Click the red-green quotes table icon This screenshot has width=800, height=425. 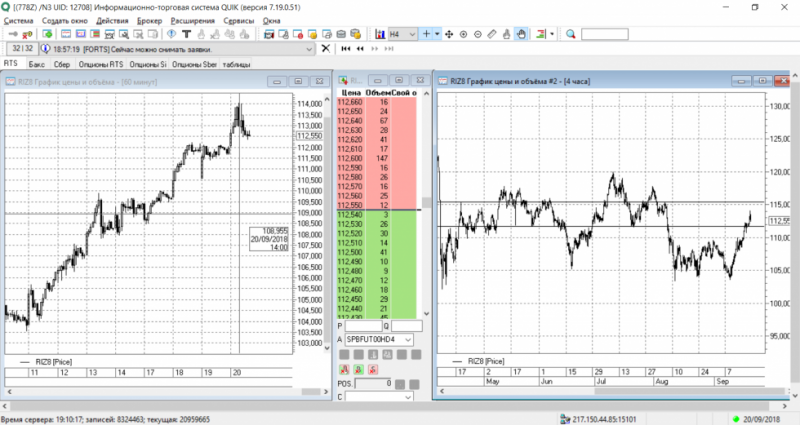pyautogui.click(x=95, y=34)
